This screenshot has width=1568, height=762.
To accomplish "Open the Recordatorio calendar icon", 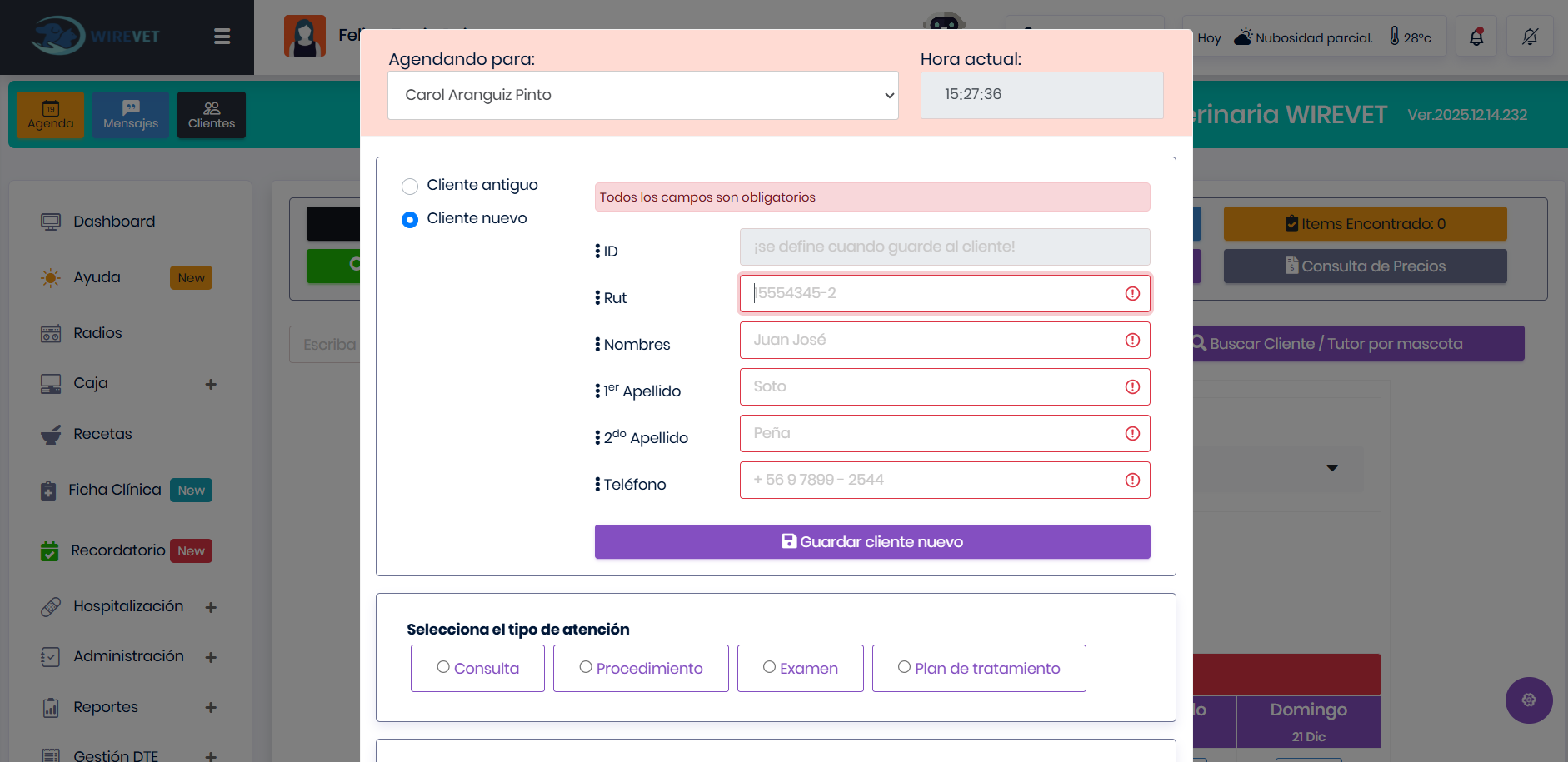I will 51,550.
